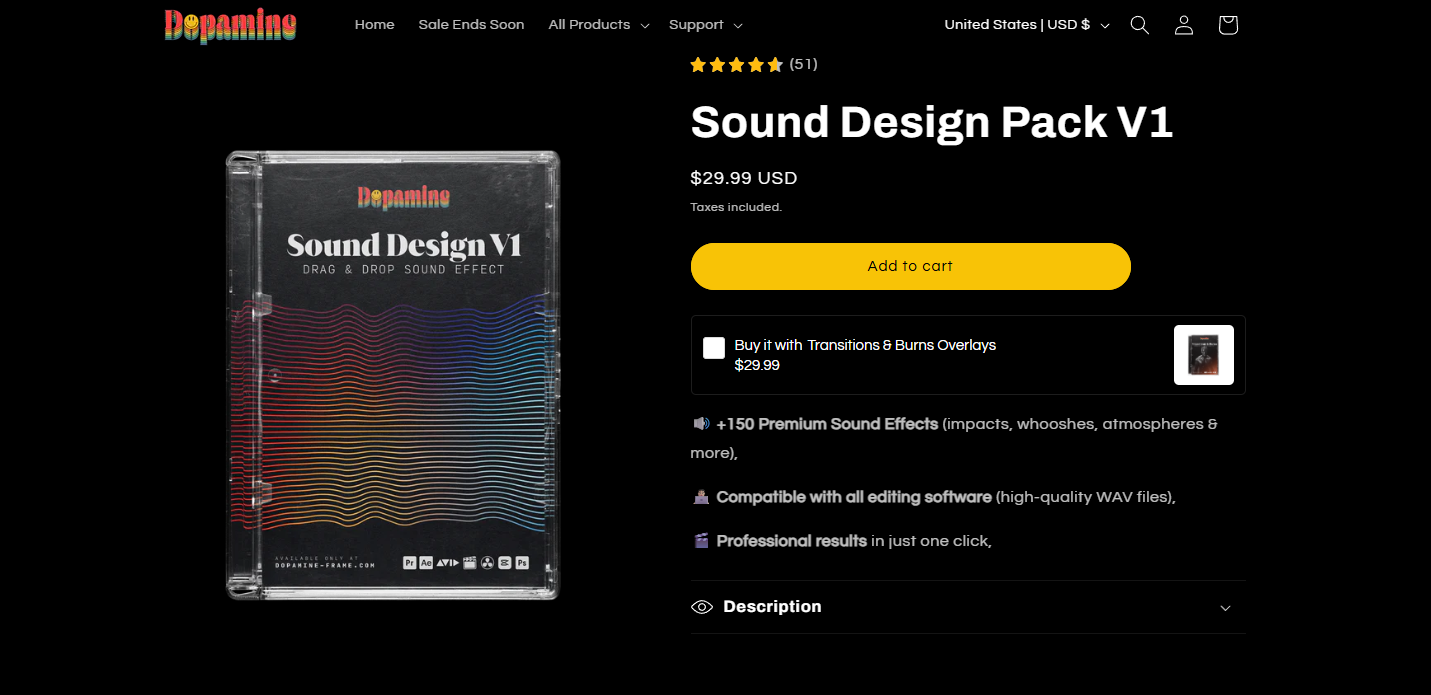Check the Buy it with Transitions checkbox

(714, 348)
